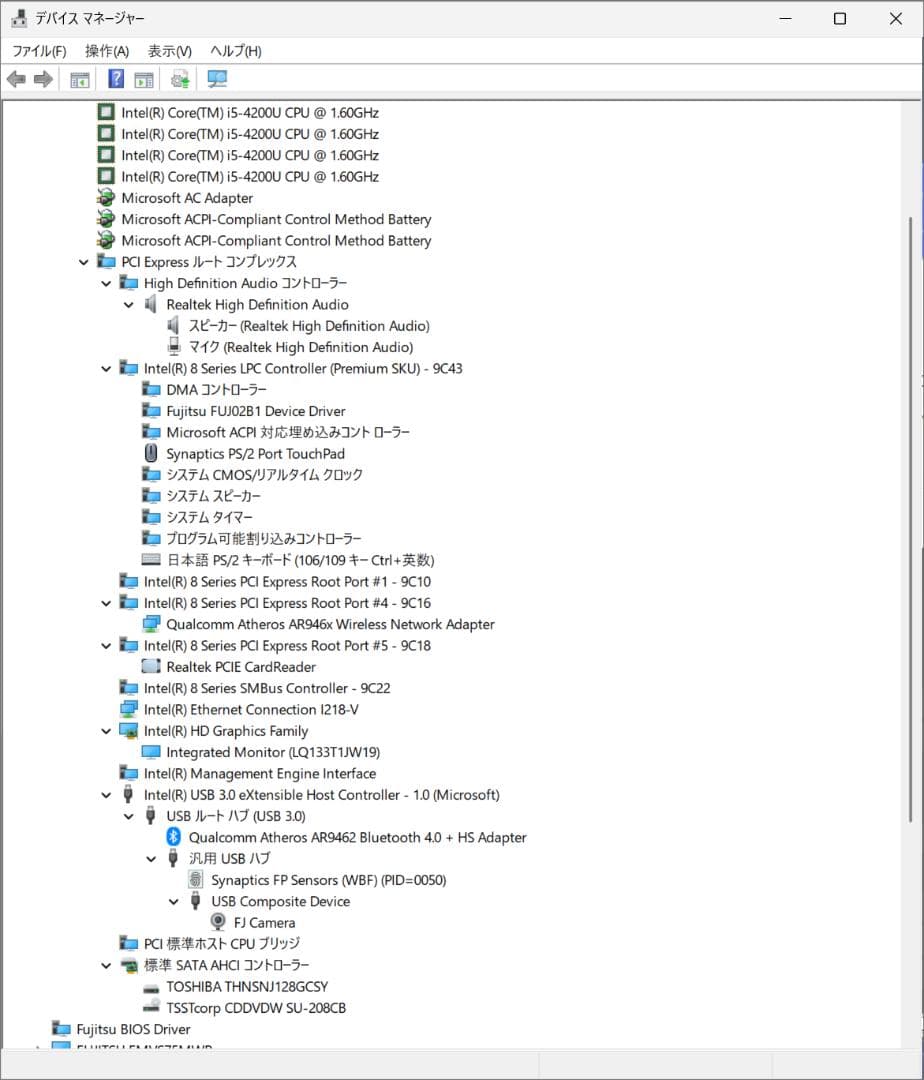924x1080 pixels.
Task: Click the vertical scrollbar of the device tree
Action: (x=910, y=518)
